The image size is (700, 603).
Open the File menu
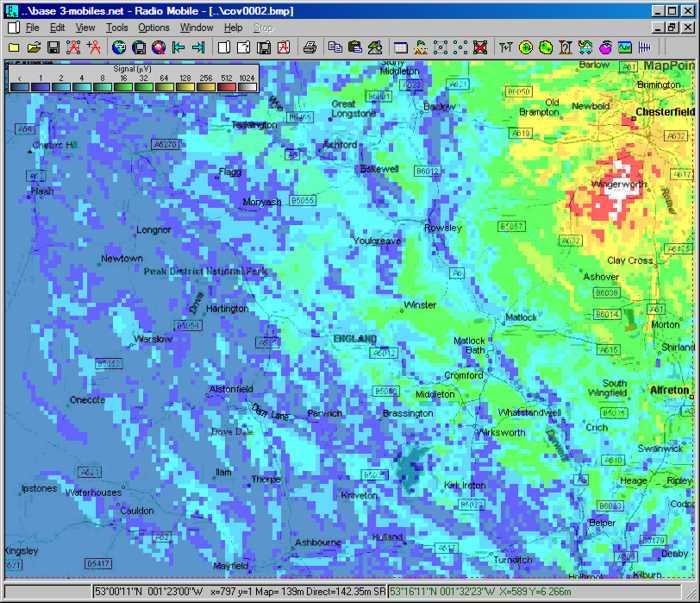click(32, 28)
